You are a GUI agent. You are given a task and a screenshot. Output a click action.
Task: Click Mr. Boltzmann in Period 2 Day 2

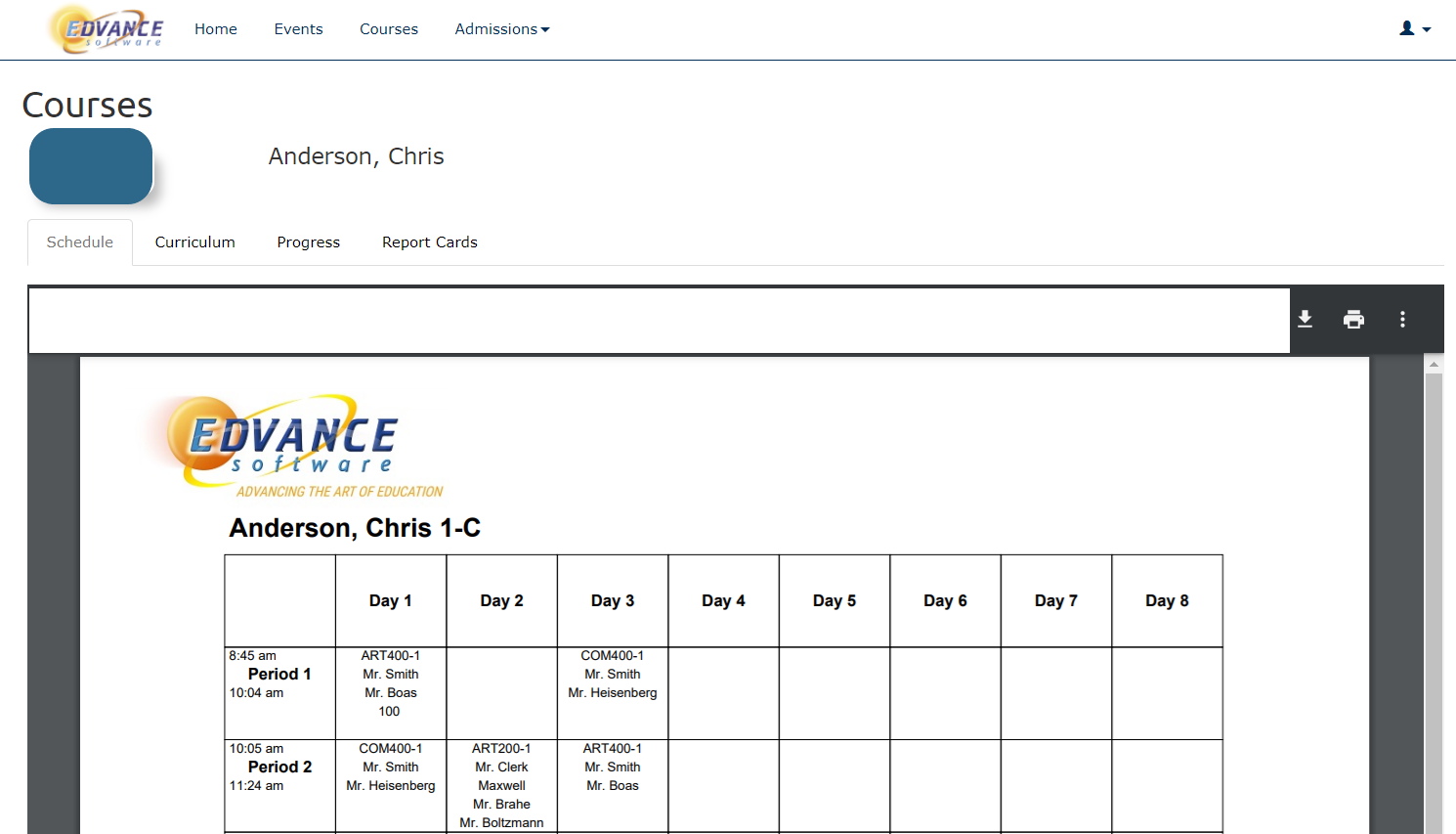(x=502, y=823)
